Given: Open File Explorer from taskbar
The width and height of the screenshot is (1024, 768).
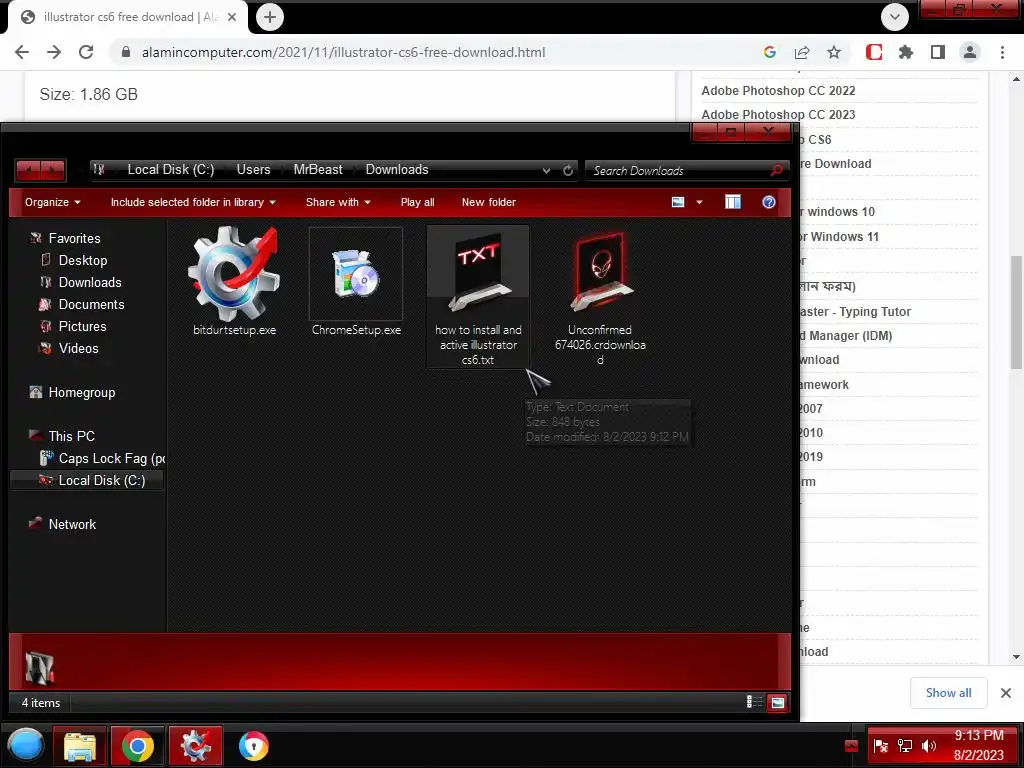Looking at the screenshot, I should coord(80,746).
